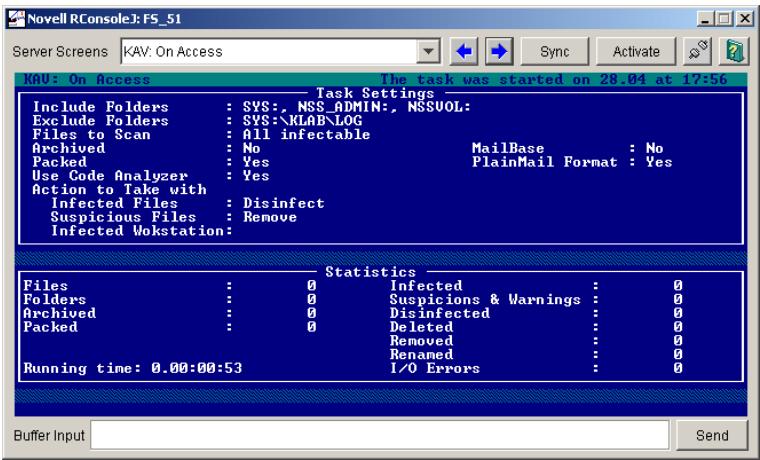Select the 'KAV: On Access' combo box
Viewport: 760px width, 460px height.
point(280,51)
